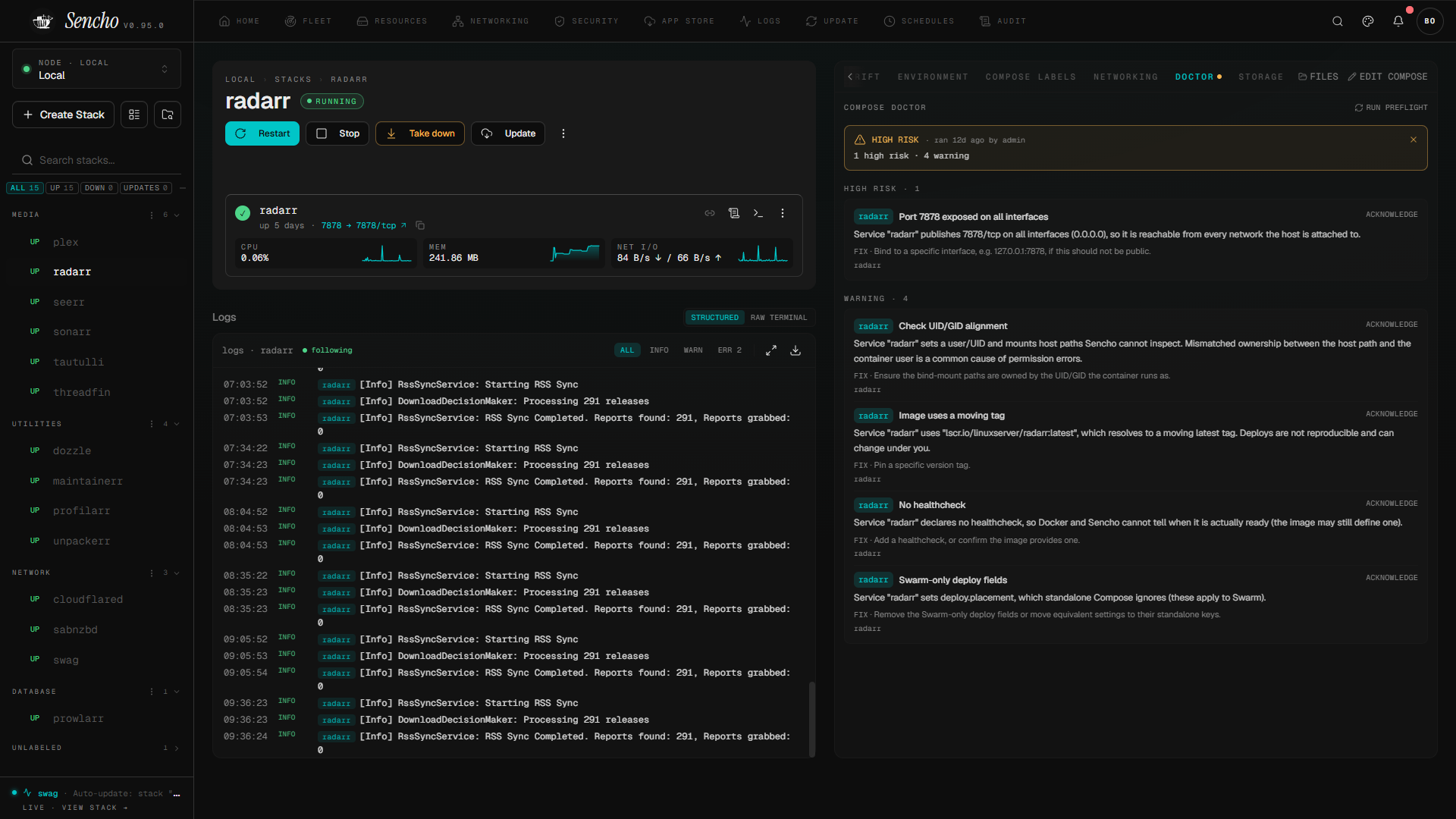Collapse the Database stack group

click(x=177, y=692)
